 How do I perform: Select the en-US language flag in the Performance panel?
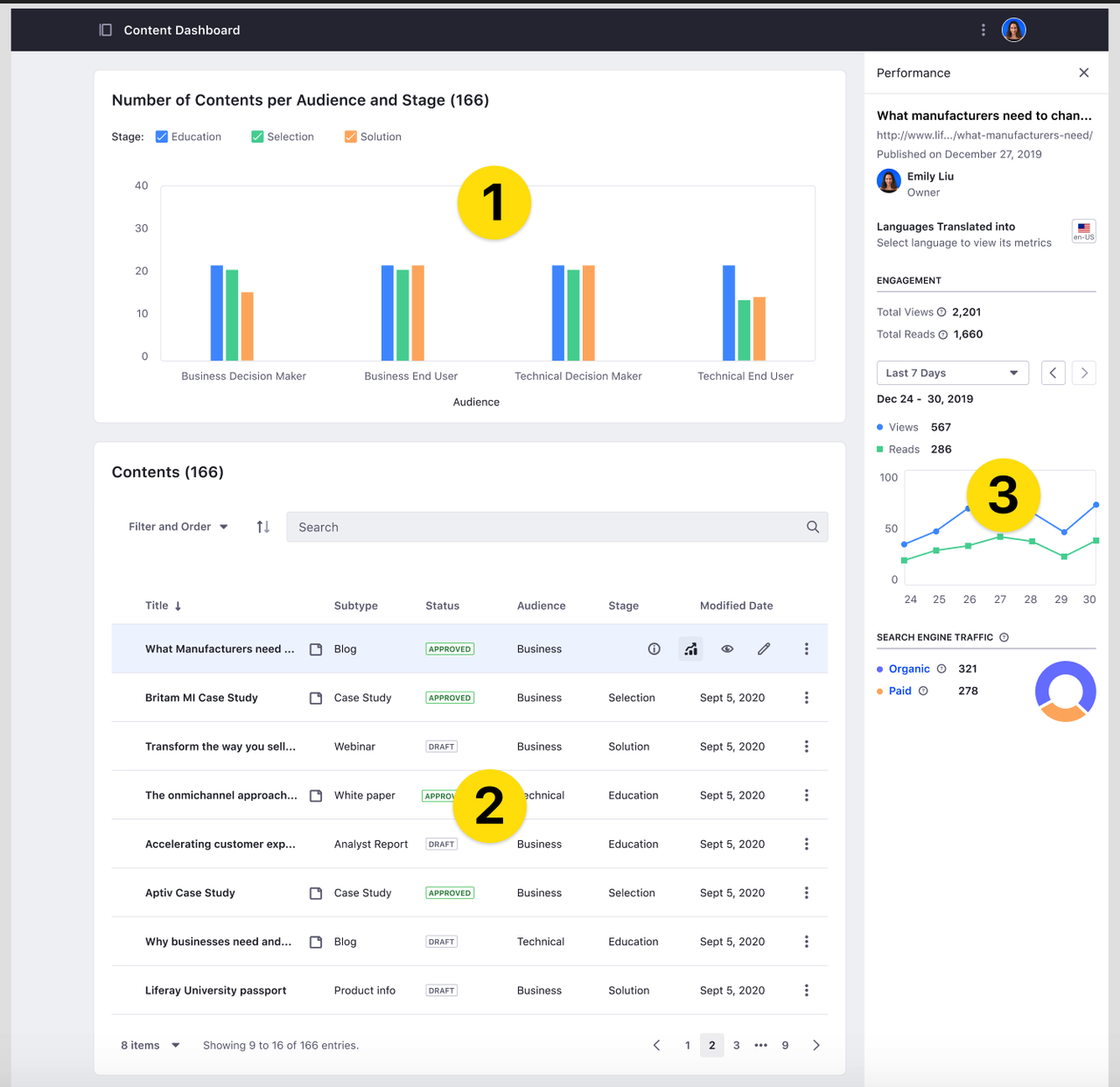[x=1083, y=231]
